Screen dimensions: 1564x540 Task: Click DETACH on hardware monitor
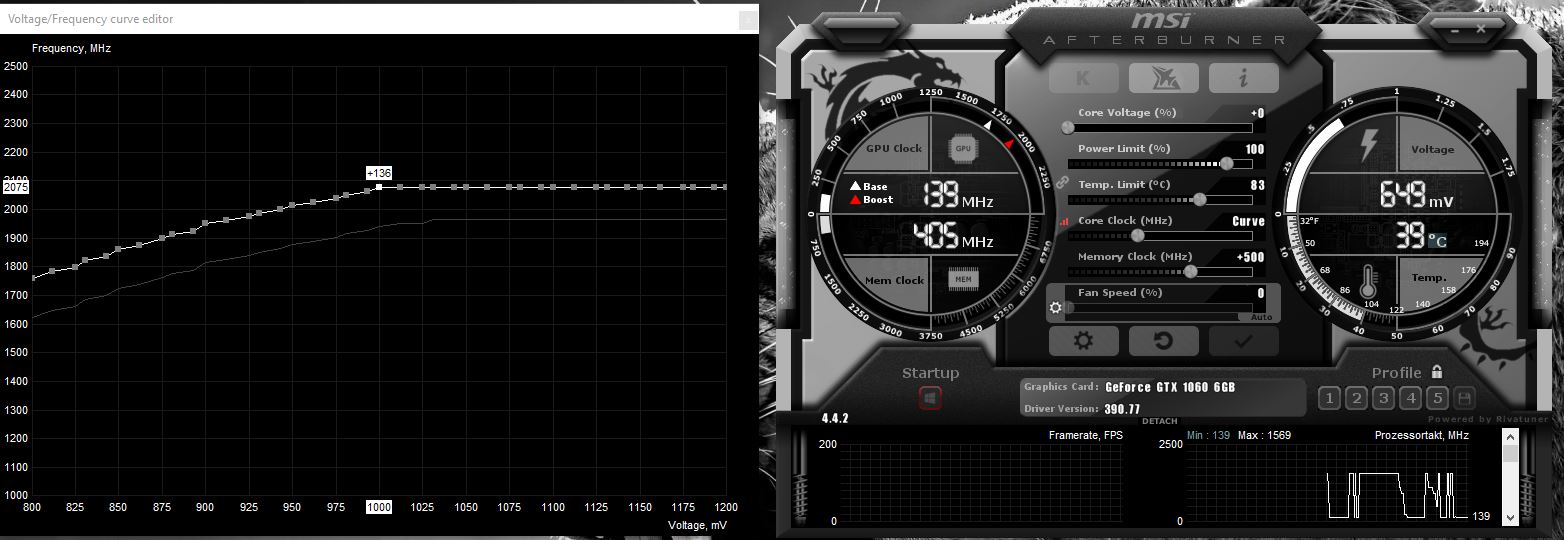[x=1160, y=421]
